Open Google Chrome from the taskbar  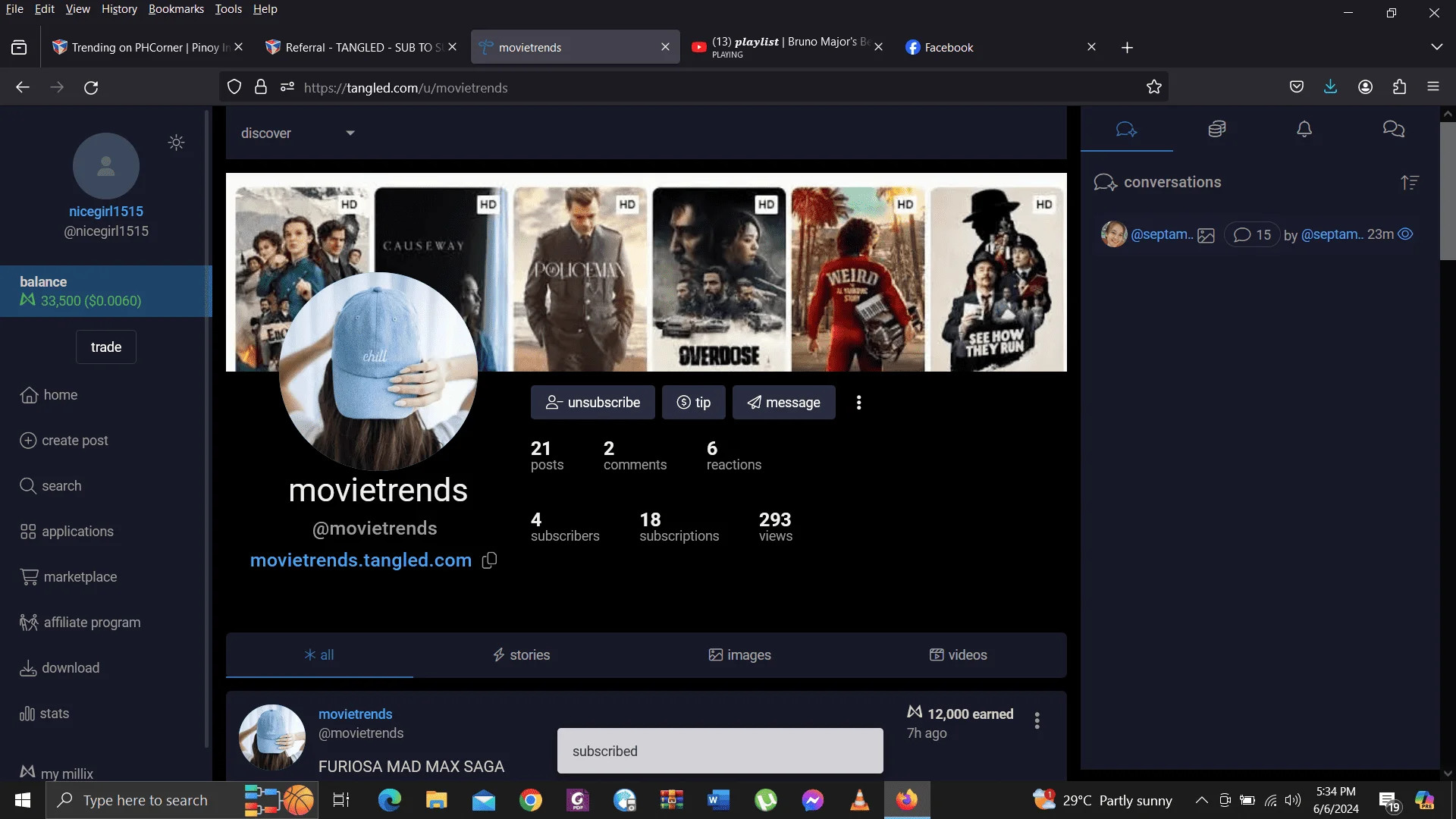tap(531, 800)
